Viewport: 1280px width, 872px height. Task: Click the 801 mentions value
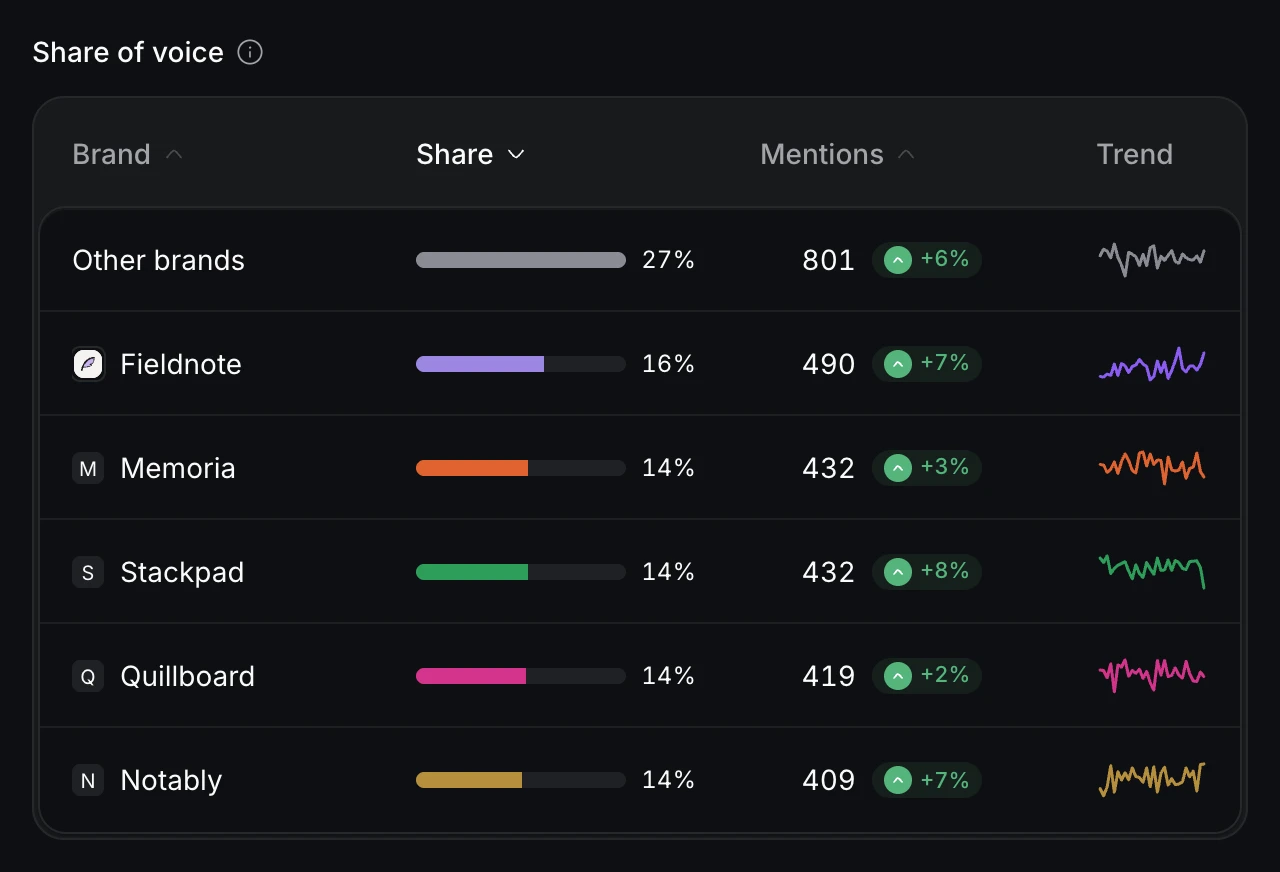(829, 260)
